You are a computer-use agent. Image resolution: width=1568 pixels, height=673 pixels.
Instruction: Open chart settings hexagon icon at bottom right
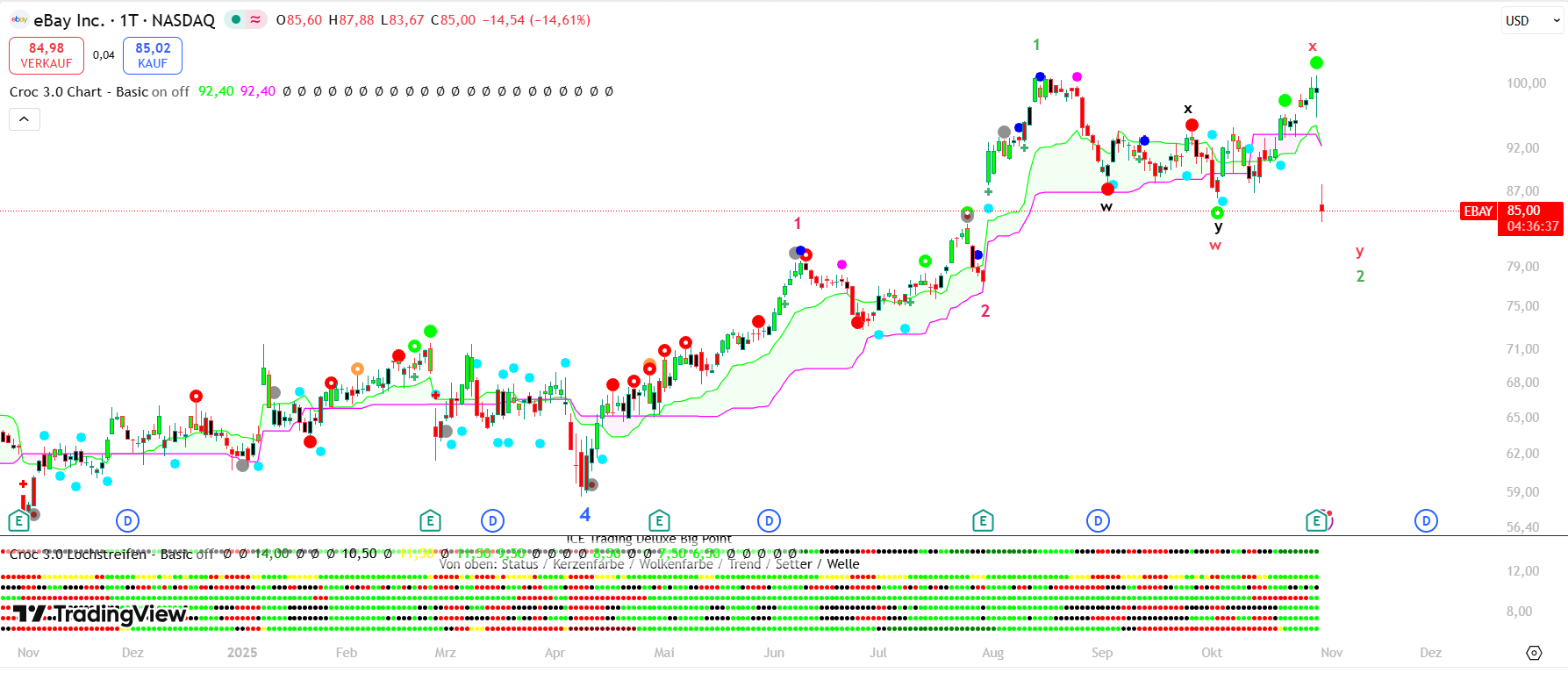coord(1534,653)
